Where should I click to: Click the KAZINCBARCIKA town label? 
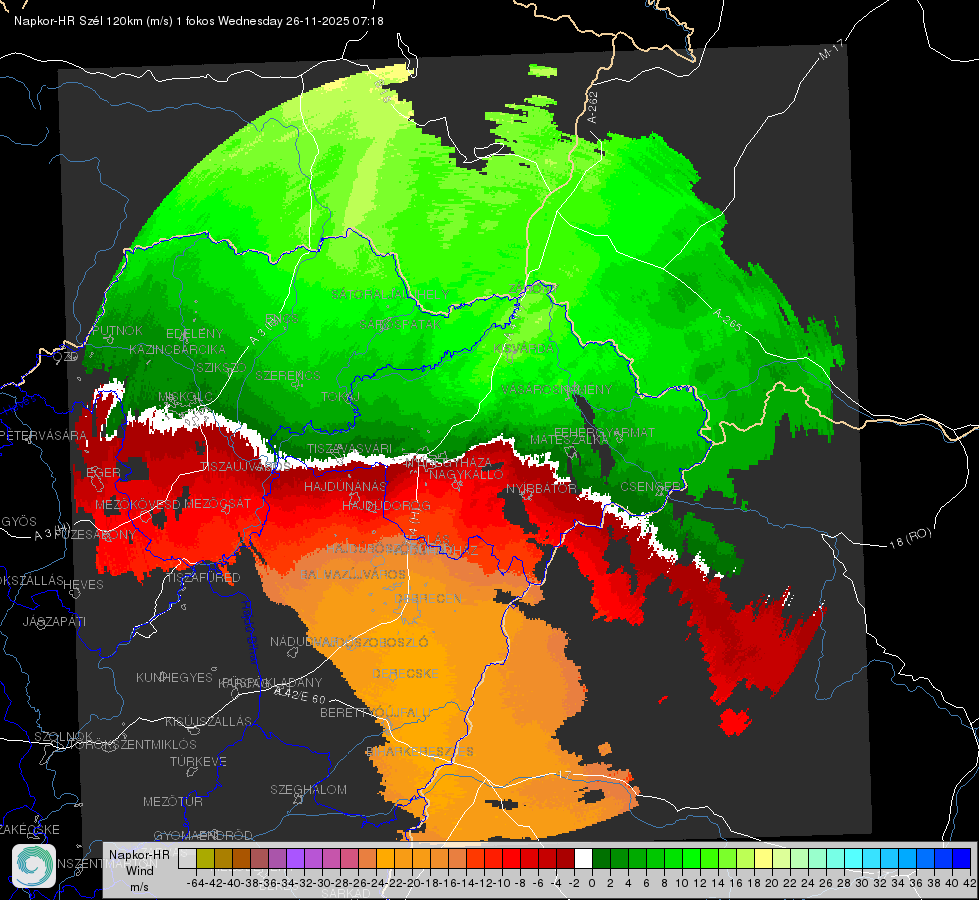pyautogui.click(x=177, y=349)
